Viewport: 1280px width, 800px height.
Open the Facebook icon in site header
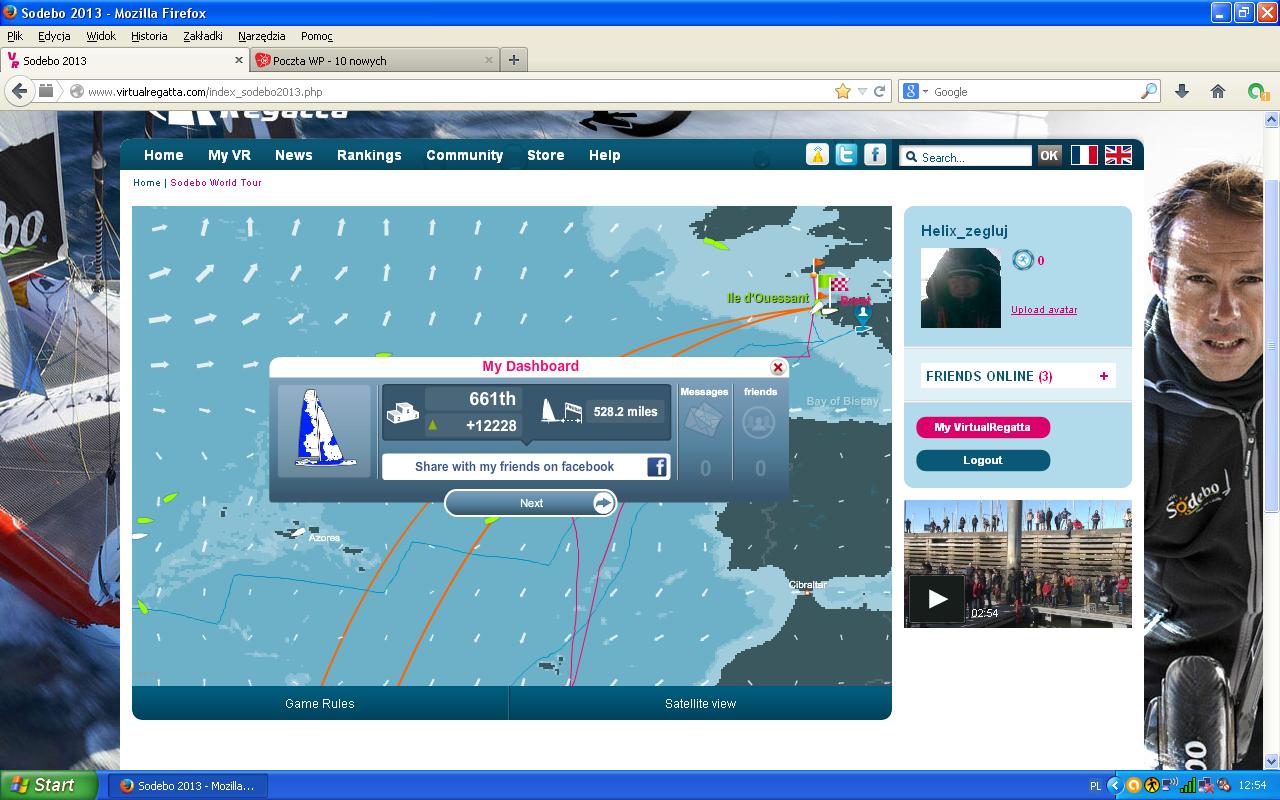pyautogui.click(x=875, y=155)
